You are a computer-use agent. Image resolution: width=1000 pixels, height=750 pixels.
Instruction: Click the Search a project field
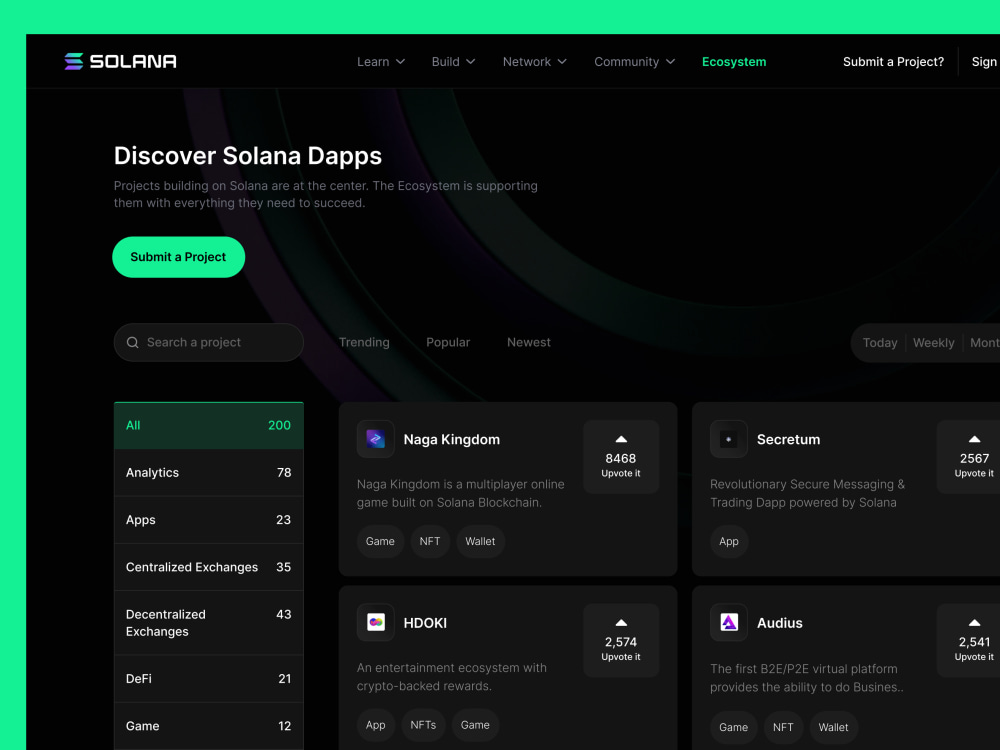pos(209,342)
